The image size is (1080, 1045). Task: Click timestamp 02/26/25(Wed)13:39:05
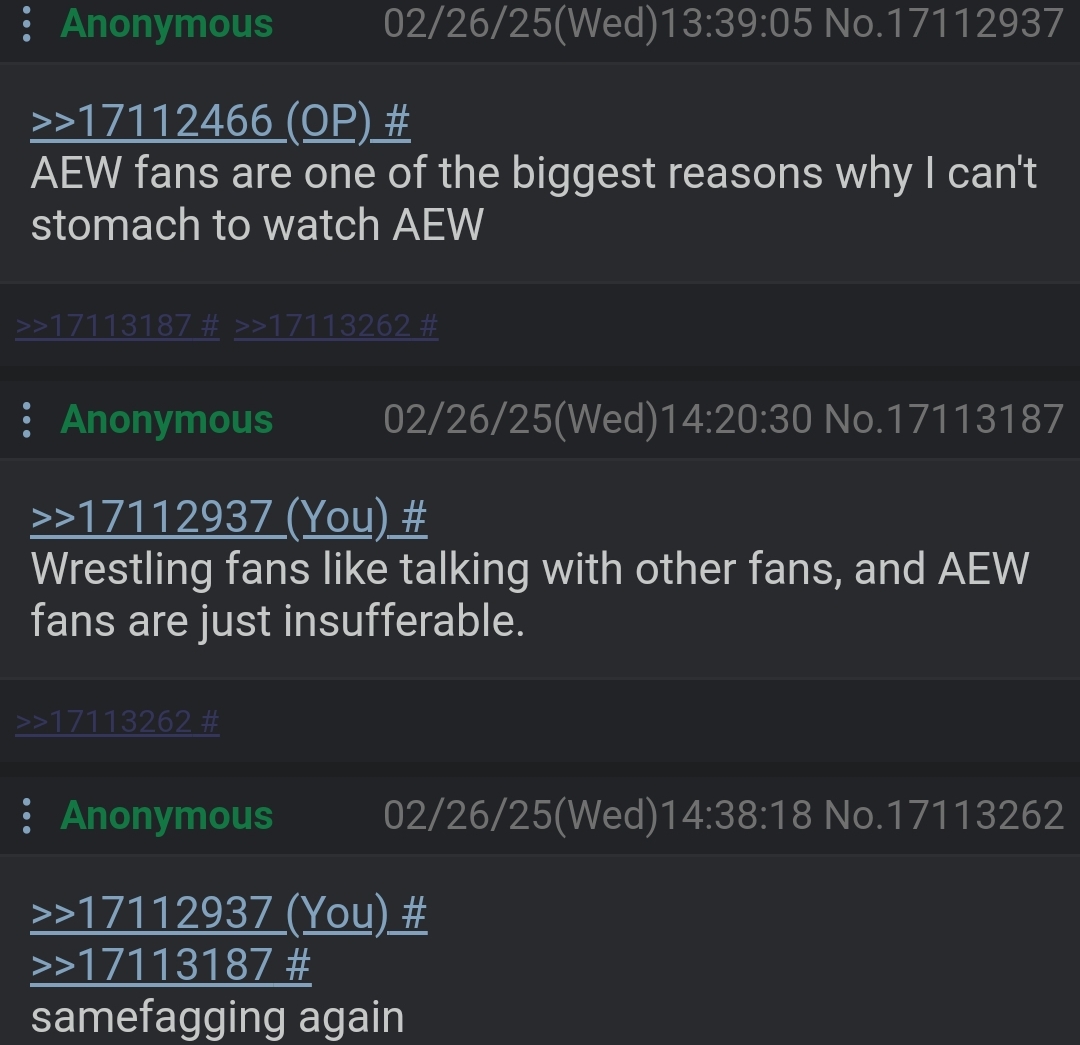[598, 24]
